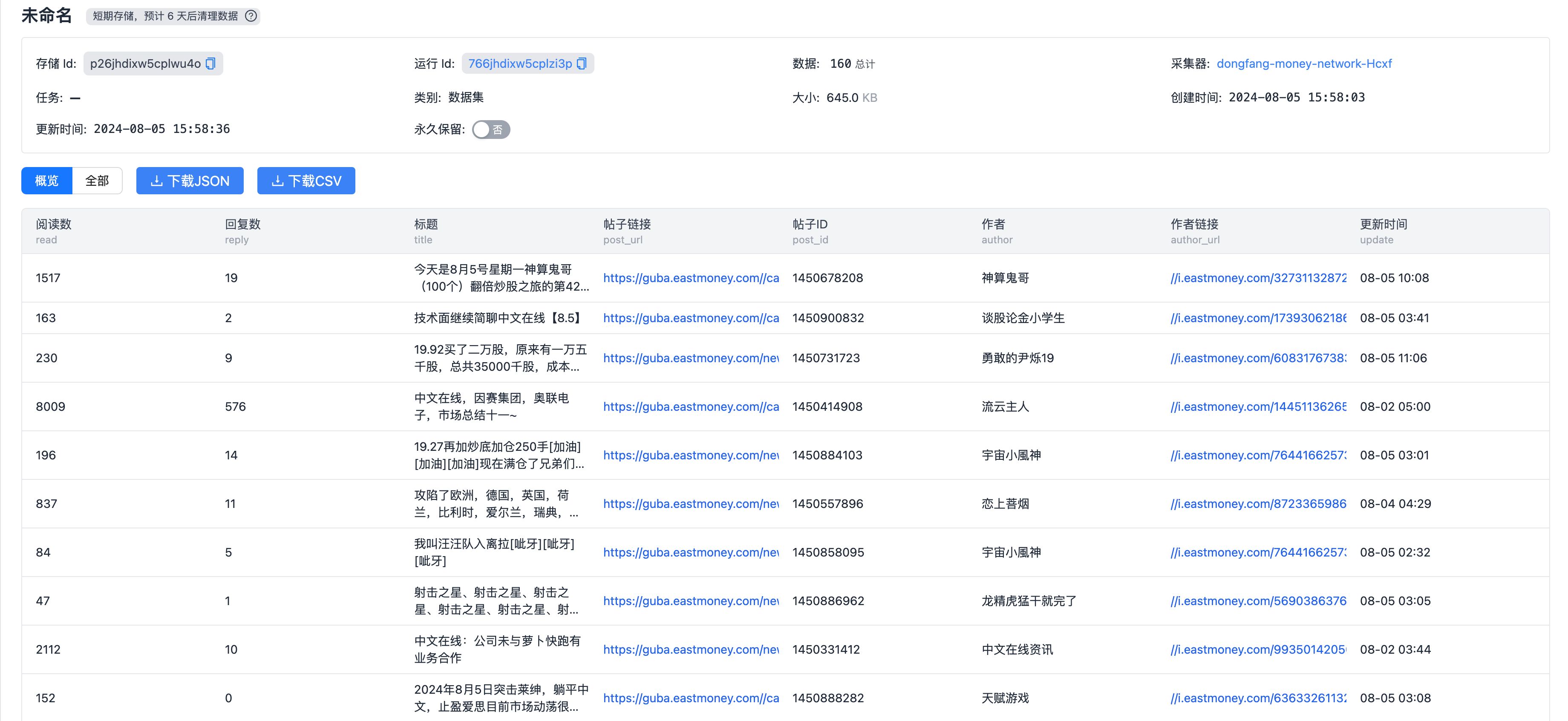The height and width of the screenshot is (721, 1568).
Task: Open author link for 流云主人
Action: point(1258,407)
